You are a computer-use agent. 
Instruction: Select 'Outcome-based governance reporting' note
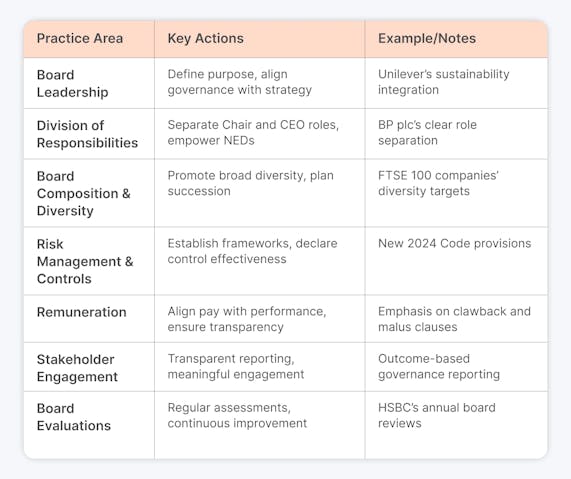[x=439, y=366]
